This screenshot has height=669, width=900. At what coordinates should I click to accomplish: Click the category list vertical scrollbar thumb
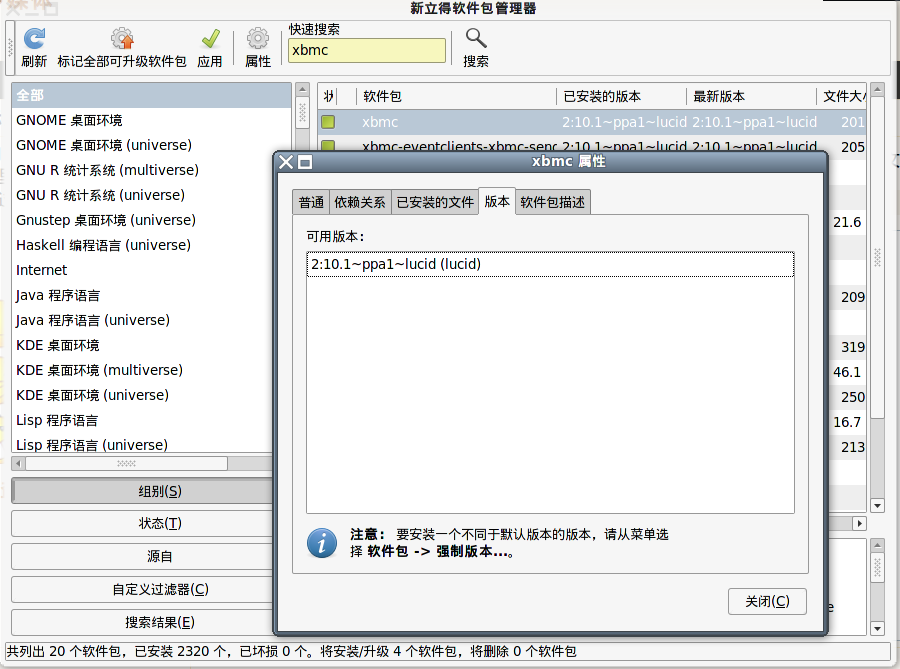(x=302, y=112)
